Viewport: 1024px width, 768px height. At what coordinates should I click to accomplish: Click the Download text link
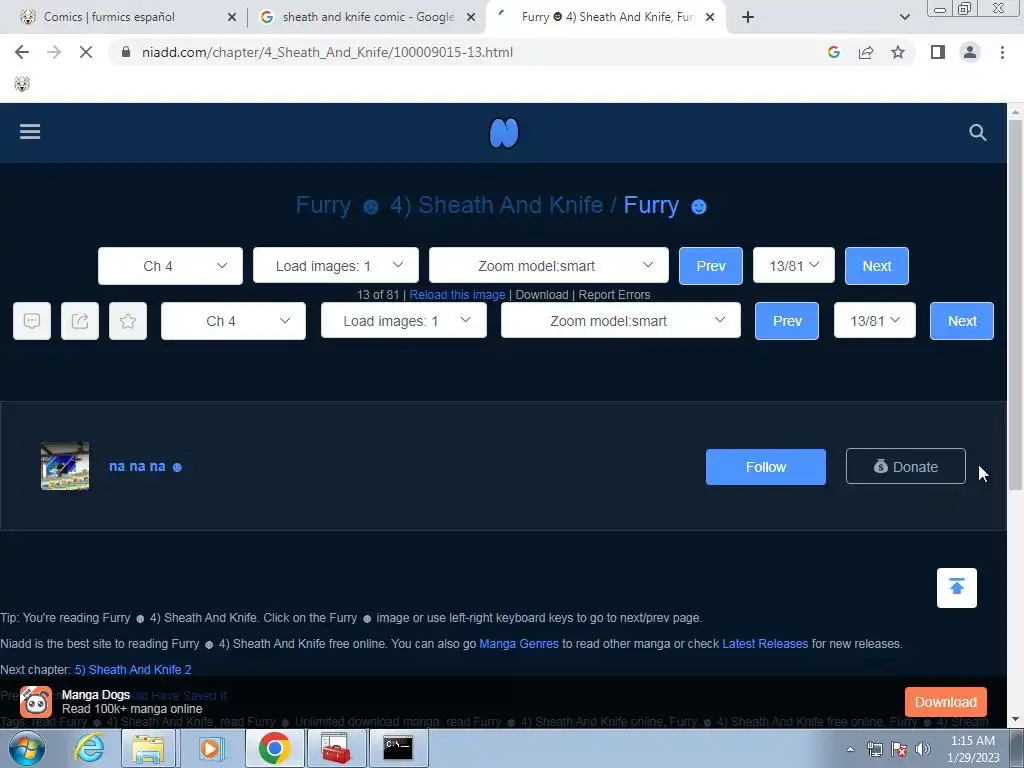[542, 295]
